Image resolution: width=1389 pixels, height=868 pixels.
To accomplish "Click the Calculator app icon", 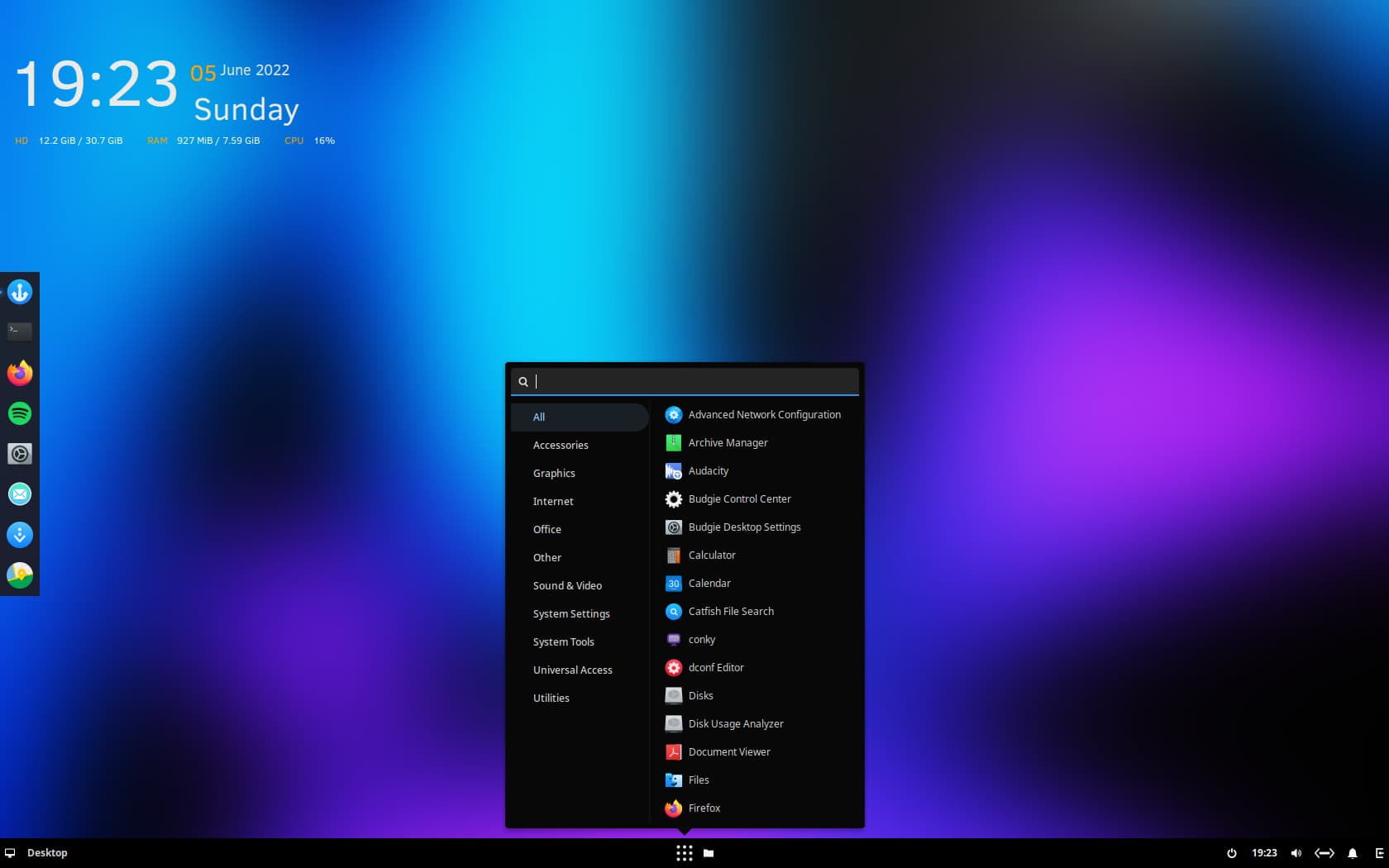I will click(674, 556).
